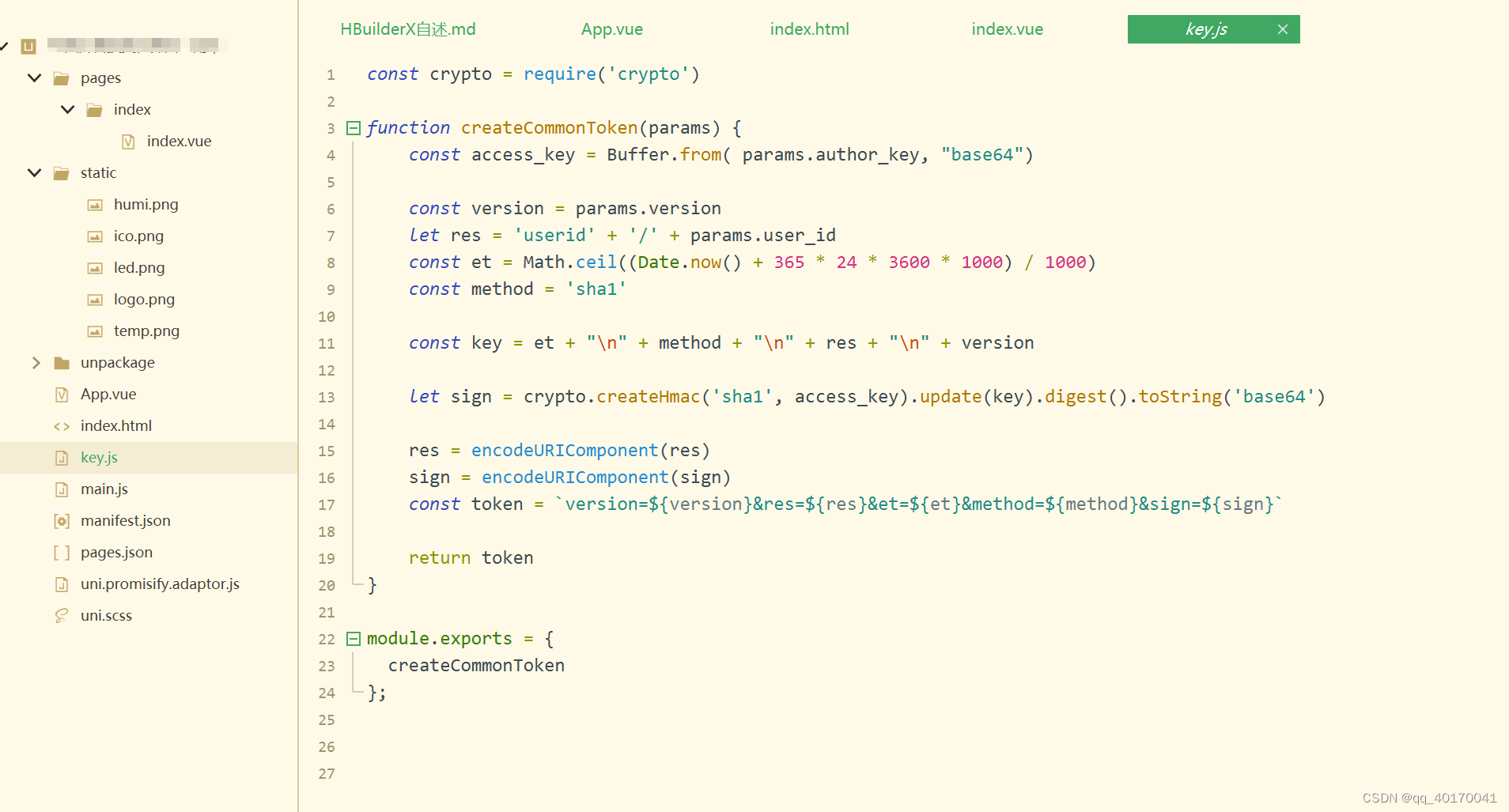Click the index.html code icon
This screenshot has width=1509, height=812.
tap(62, 426)
